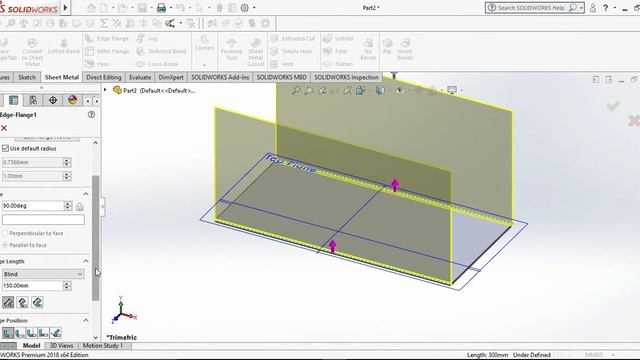Click the Edge Flange tool
640x360 pixels.
coord(107,39)
